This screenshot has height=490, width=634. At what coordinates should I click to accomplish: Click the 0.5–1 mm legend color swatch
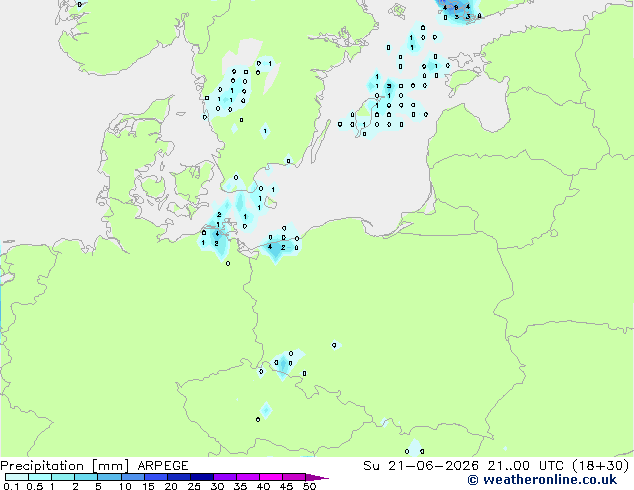coord(40,477)
